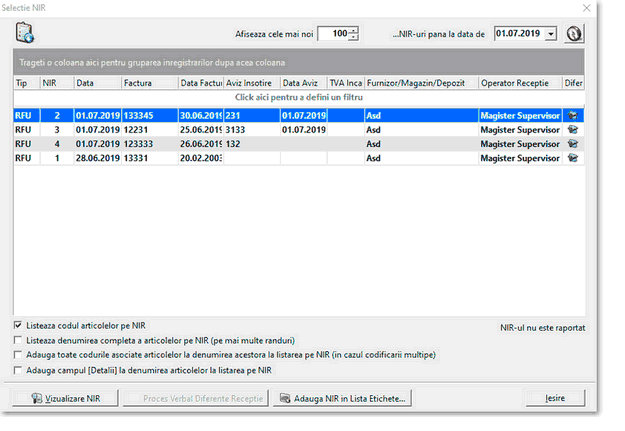This screenshot has height=431, width=625.
Task: Click Aviz Insotire cell 3133
Action: (x=252, y=130)
